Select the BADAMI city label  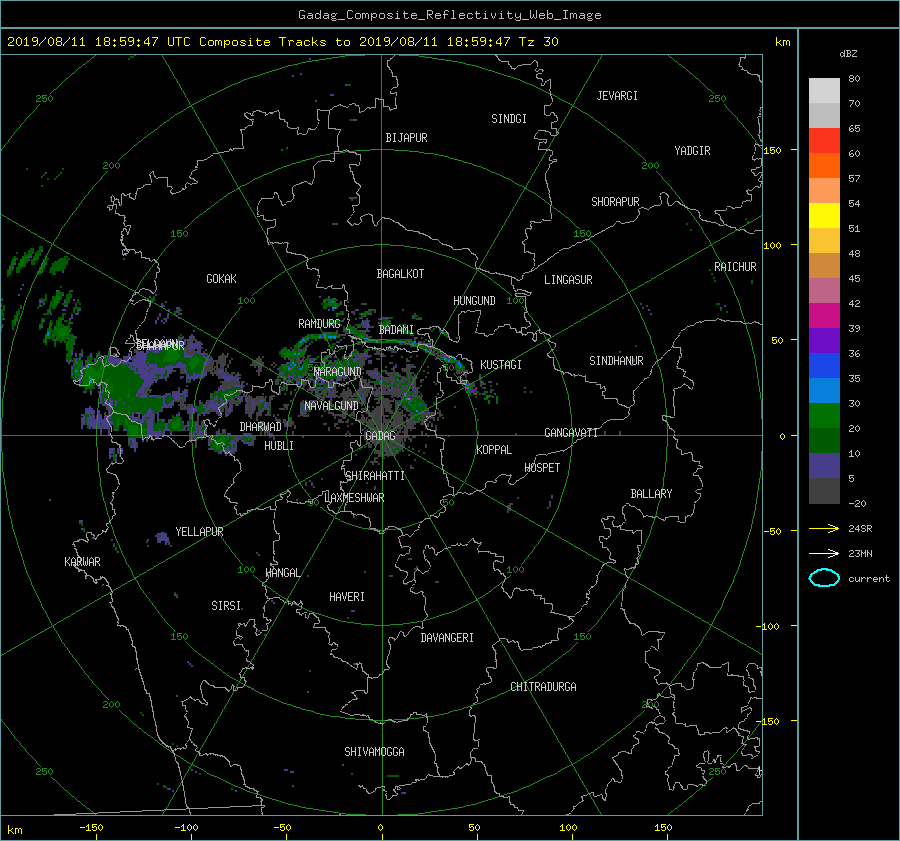[396, 330]
